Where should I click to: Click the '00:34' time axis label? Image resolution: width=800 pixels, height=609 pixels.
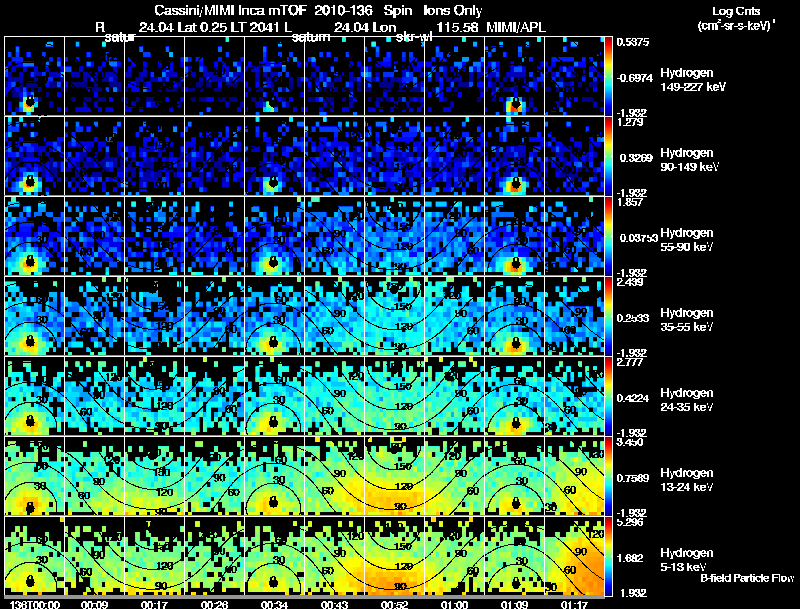click(x=274, y=604)
